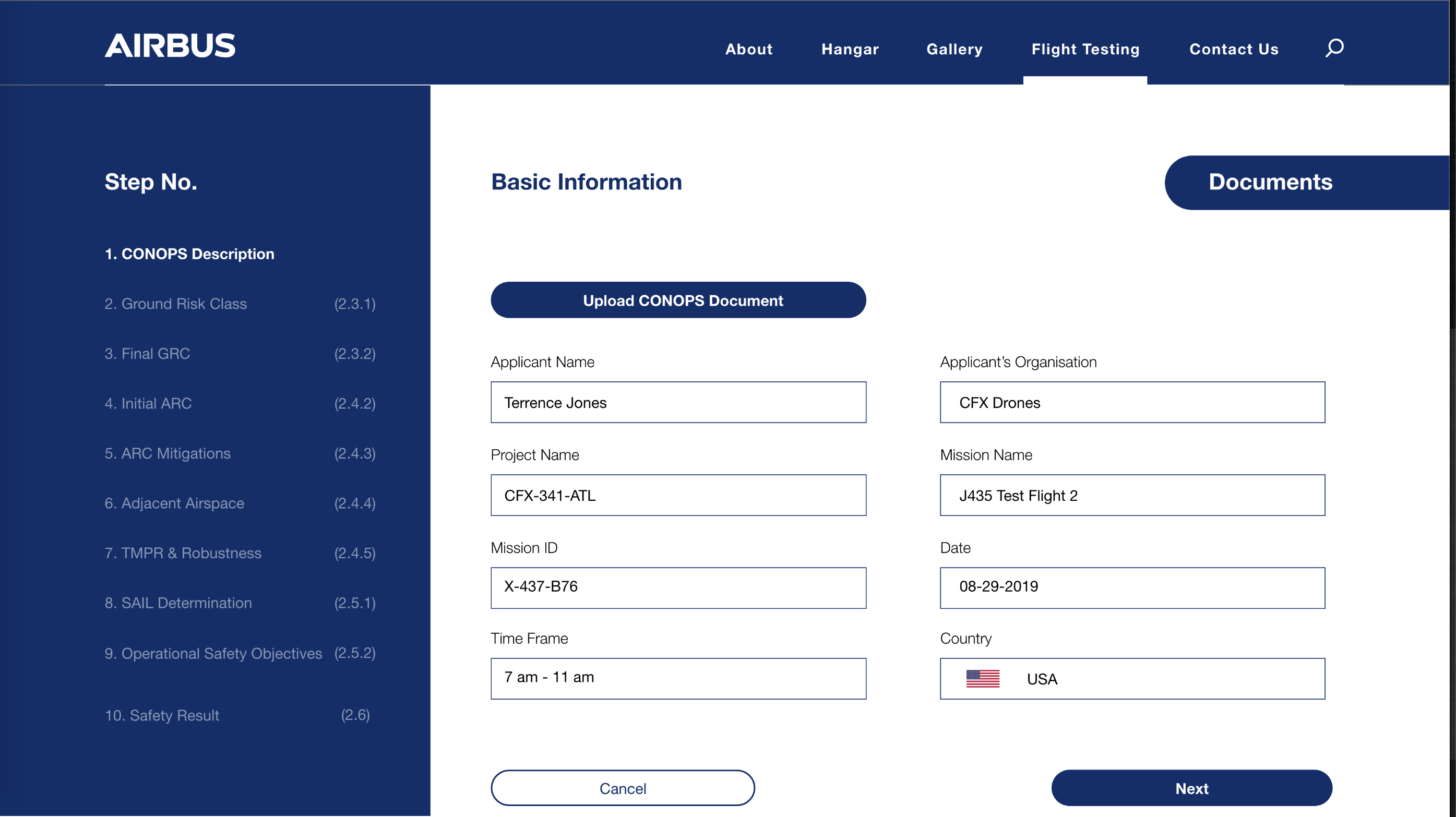Go to the Hangar page

tap(850, 49)
